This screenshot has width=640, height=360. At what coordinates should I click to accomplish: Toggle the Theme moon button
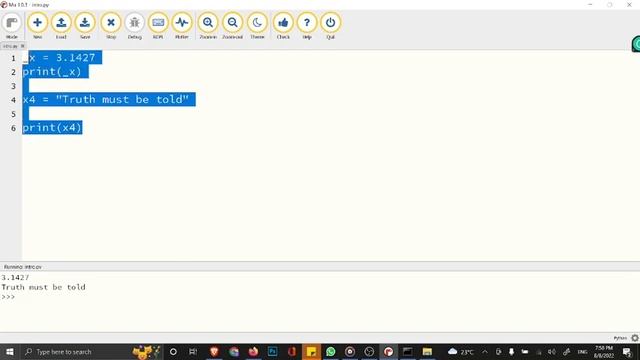click(x=257, y=26)
